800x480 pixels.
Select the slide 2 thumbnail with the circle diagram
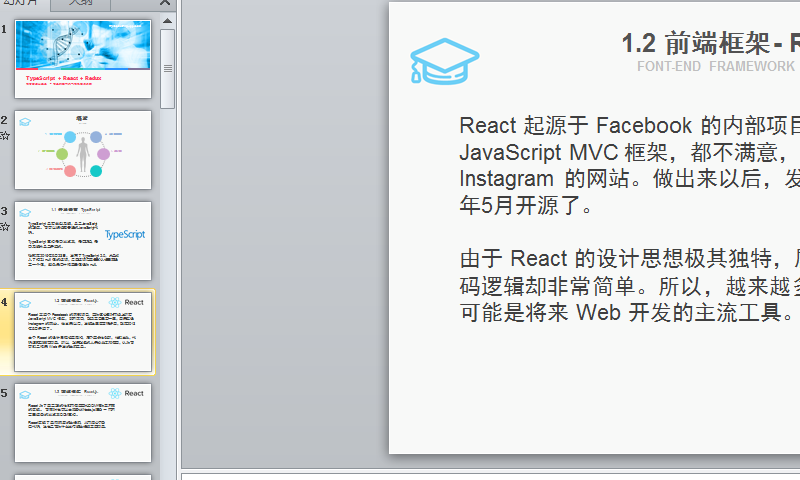click(83, 150)
